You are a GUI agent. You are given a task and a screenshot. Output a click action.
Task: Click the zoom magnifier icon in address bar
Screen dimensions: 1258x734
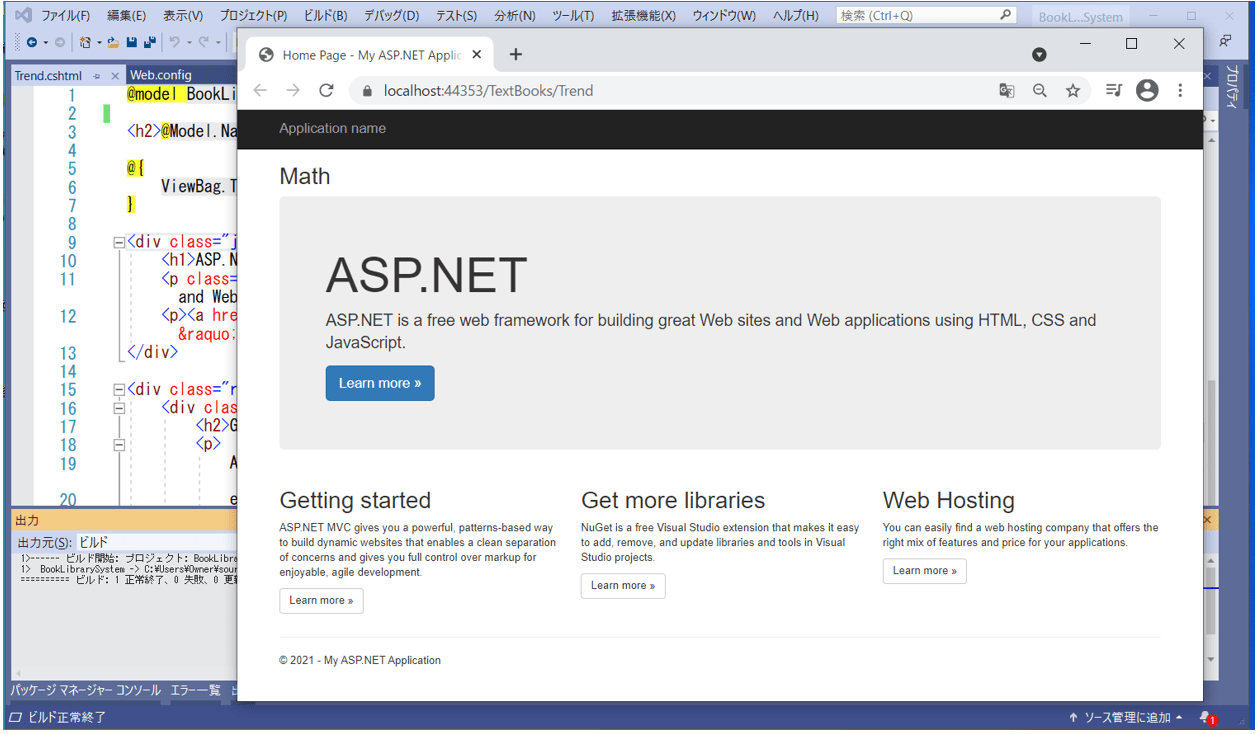[x=1040, y=90]
